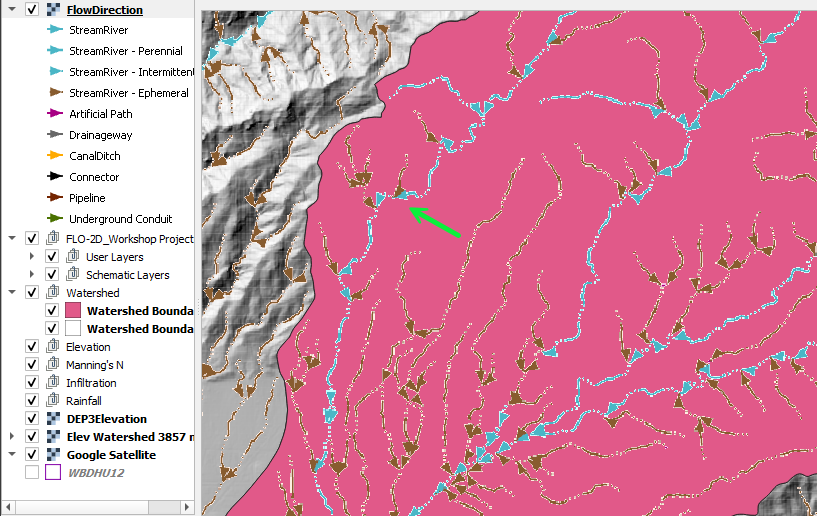Click the black Connector arrow symbol
Image resolution: width=817 pixels, height=516 pixels.
(x=56, y=177)
